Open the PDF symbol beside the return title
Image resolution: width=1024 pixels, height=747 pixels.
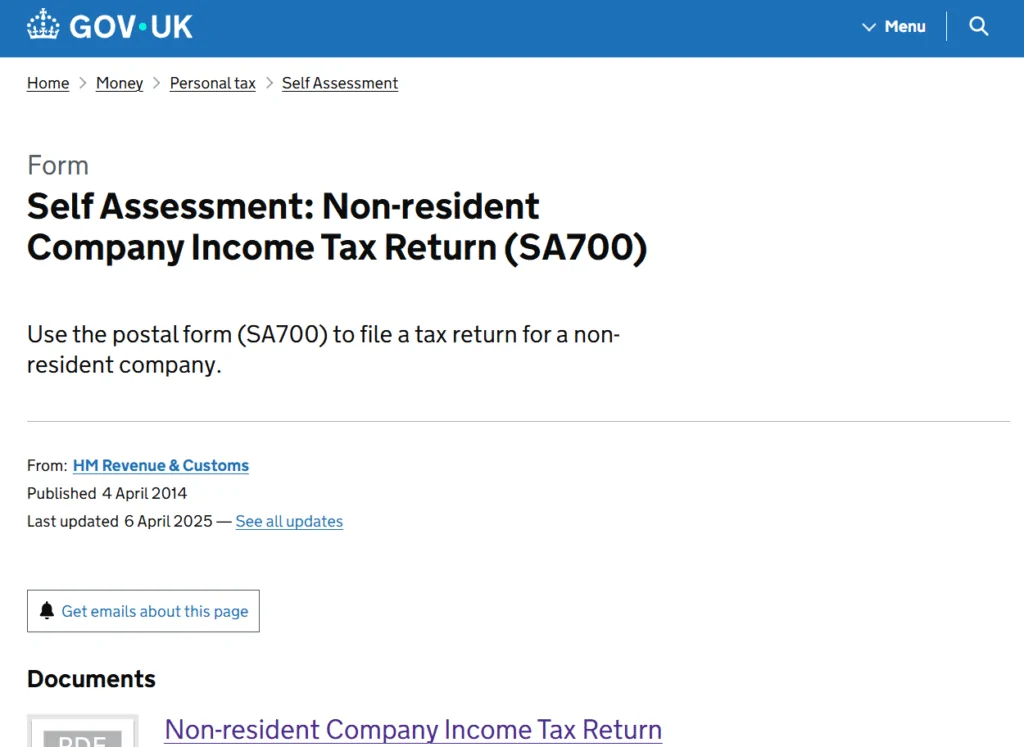(x=82, y=735)
